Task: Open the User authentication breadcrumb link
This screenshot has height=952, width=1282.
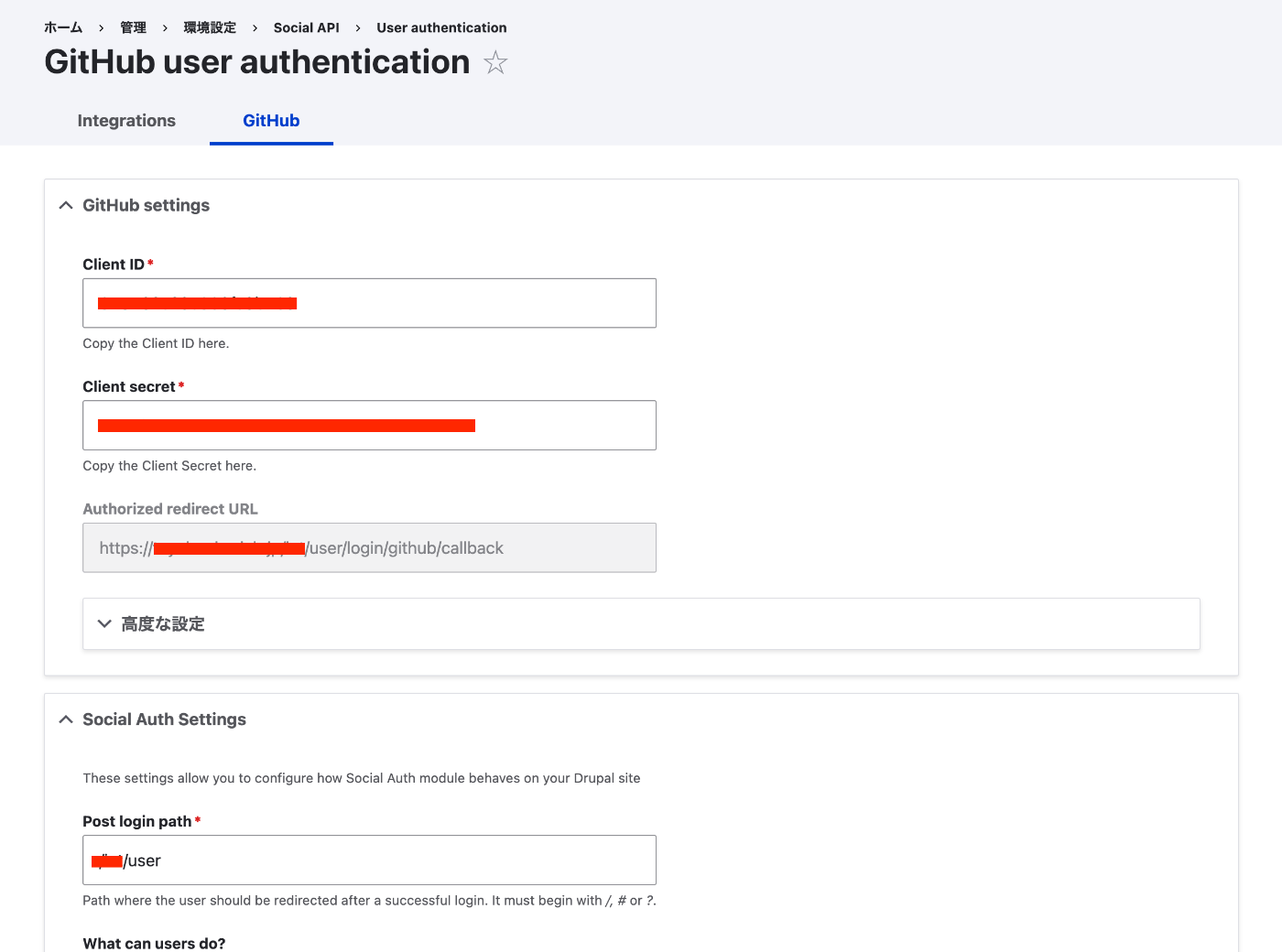Action: (441, 27)
